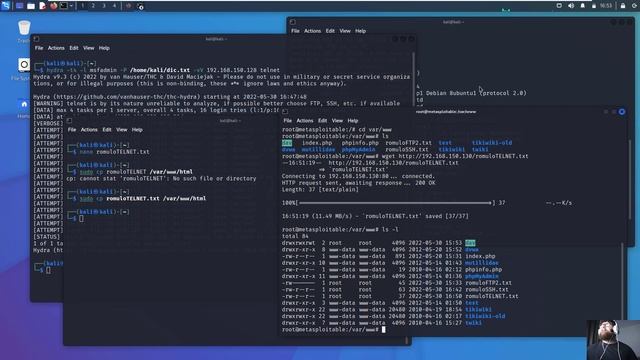640x360 pixels.
Task: Click romuloSSH.txt in the ls -l listing
Action: [x=487, y=289]
